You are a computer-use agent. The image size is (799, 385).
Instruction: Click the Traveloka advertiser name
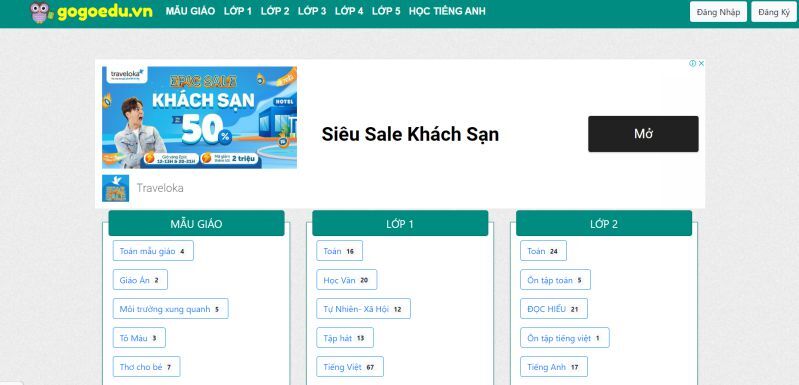[x=160, y=188]
